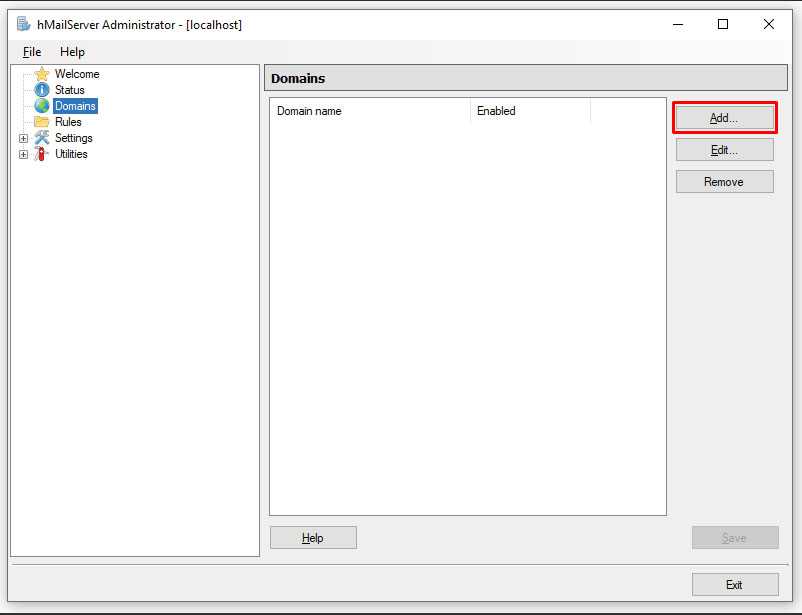This screenshot has height=615, width=802.
Task: Maximize the hMailServer Administrator window
Action: pyautogui.click(x=723, y=24)
